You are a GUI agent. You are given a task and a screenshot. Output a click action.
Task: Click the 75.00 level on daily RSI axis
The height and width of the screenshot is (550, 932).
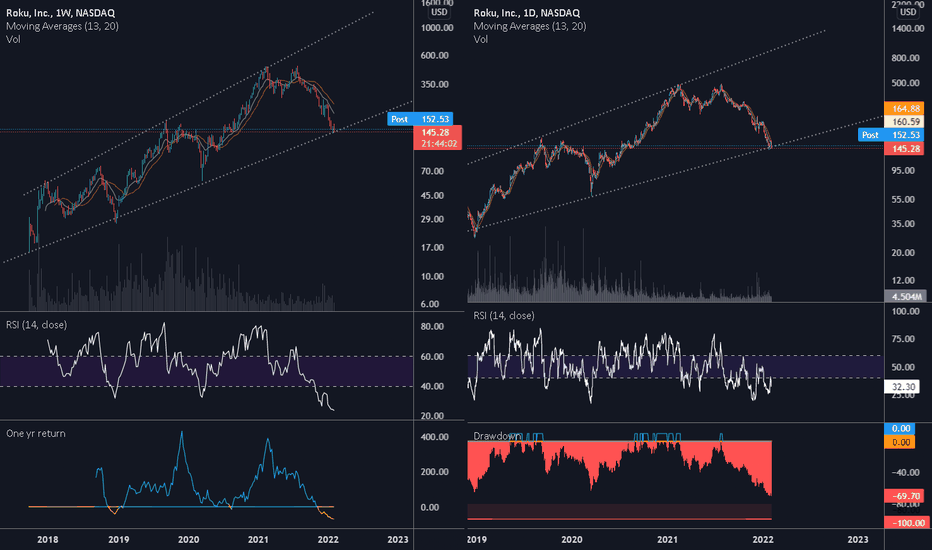point(903,339)
